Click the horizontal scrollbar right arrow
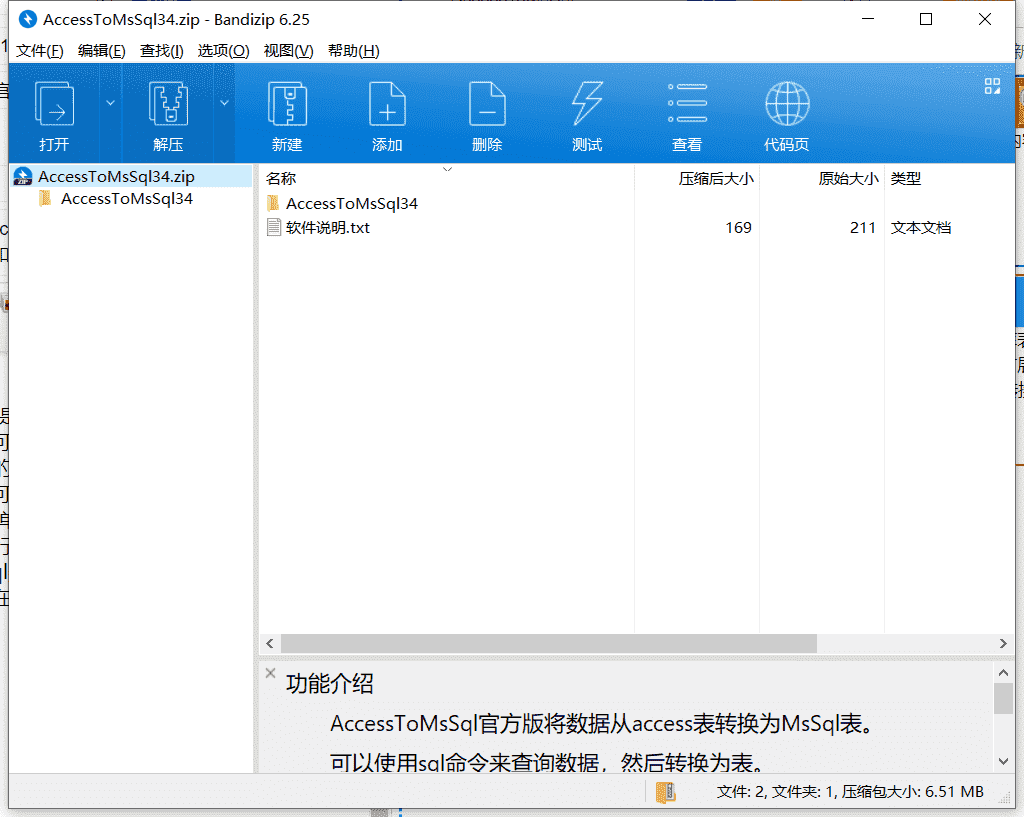 1003,643
